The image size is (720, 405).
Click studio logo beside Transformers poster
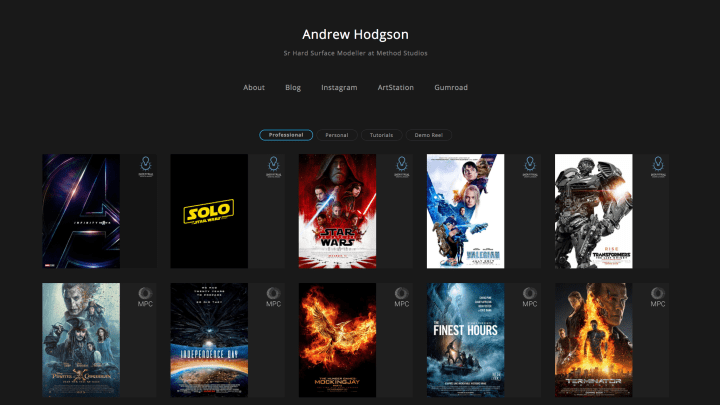pyautogui.click(x=658, y=167)
